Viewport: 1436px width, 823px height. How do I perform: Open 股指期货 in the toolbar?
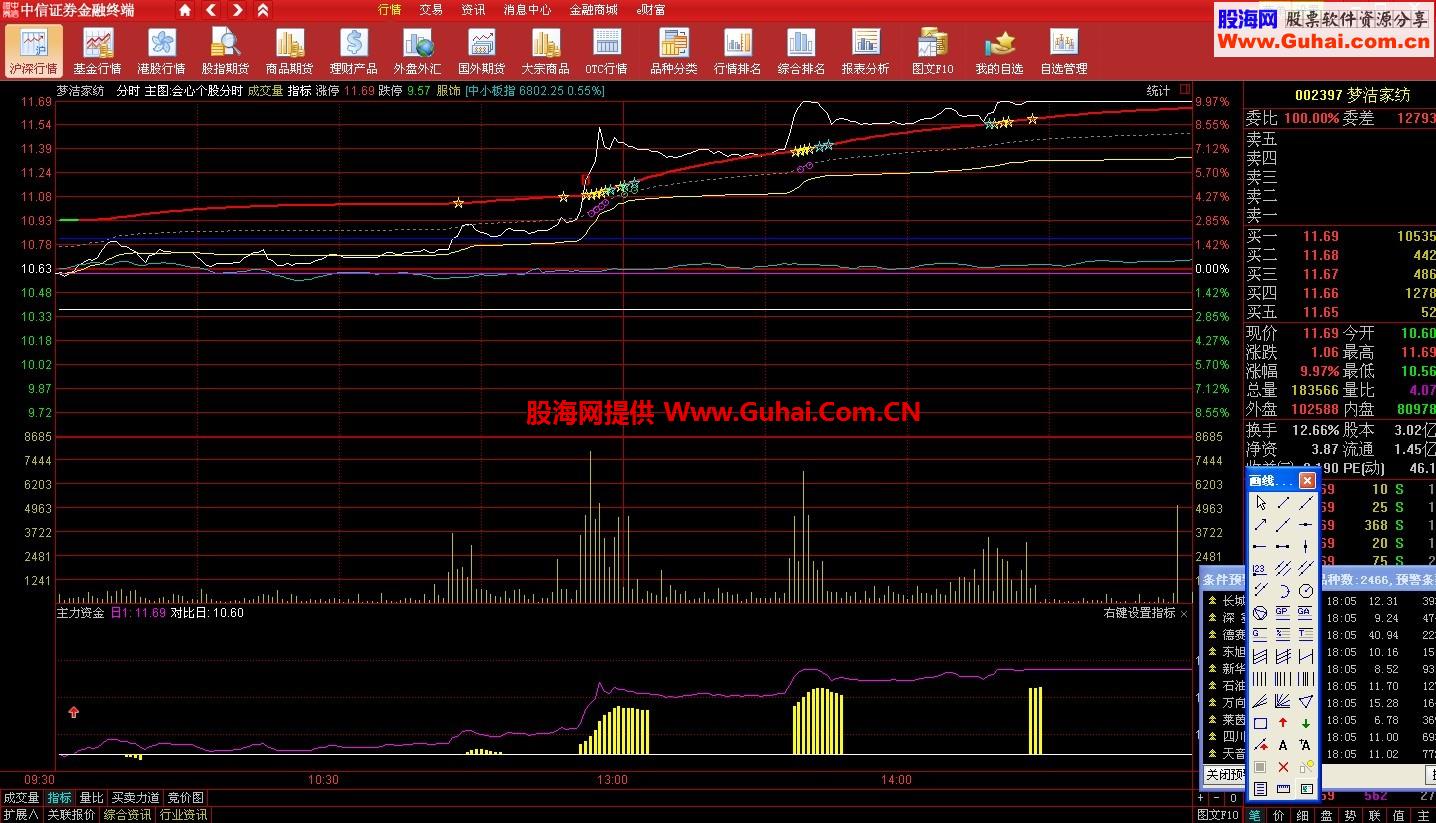pyautogui.click(x=225, y=50)
